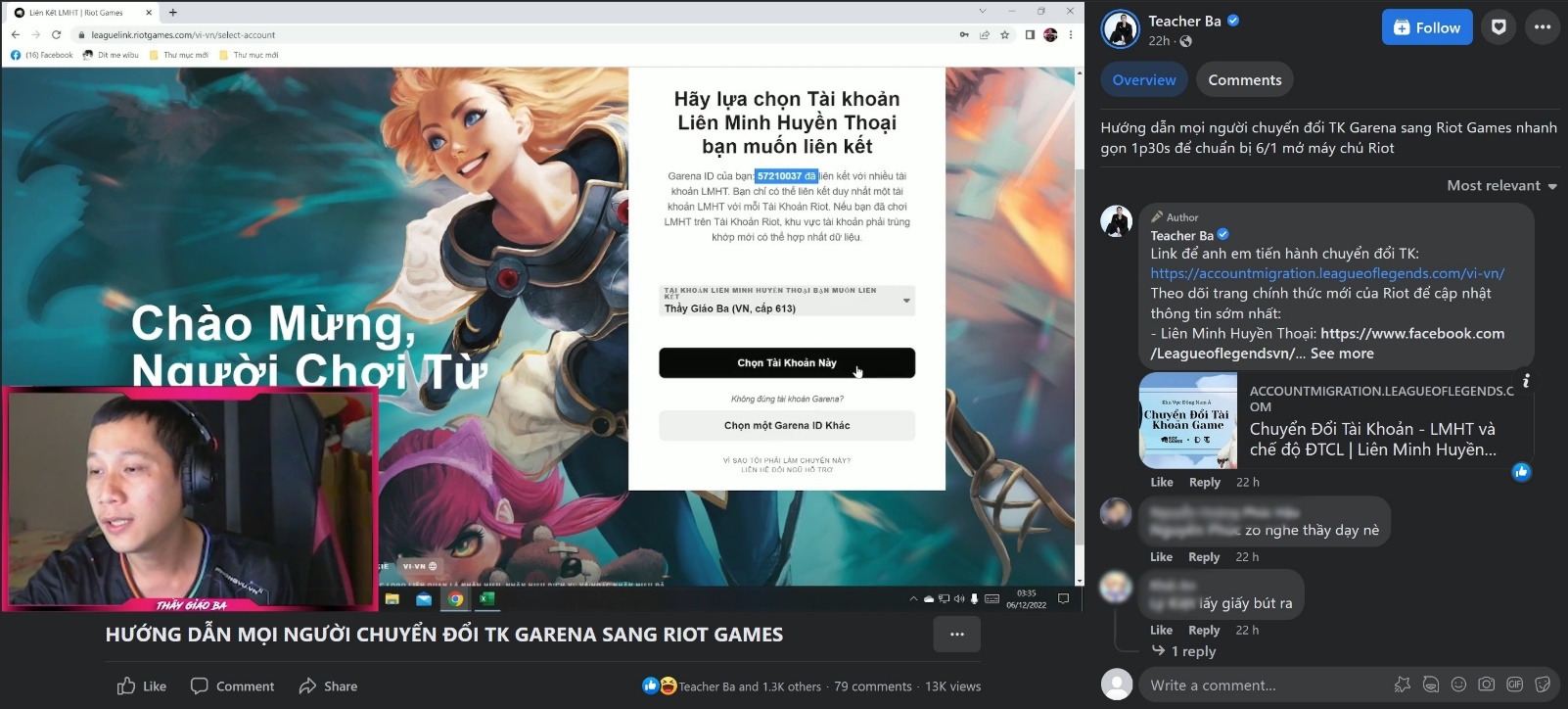Click the File Explorer icon on the recorded taskbar
The image size is (1568, 709).
point(392,598)
